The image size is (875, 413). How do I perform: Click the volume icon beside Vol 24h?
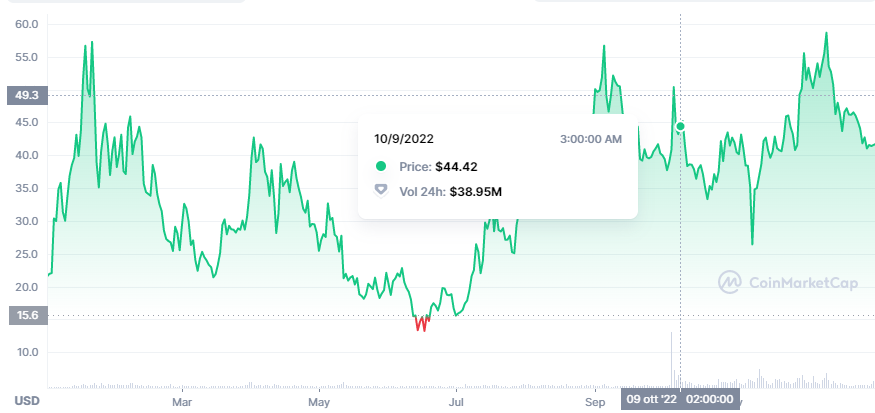pyautogui.click(x=381, y=191)
